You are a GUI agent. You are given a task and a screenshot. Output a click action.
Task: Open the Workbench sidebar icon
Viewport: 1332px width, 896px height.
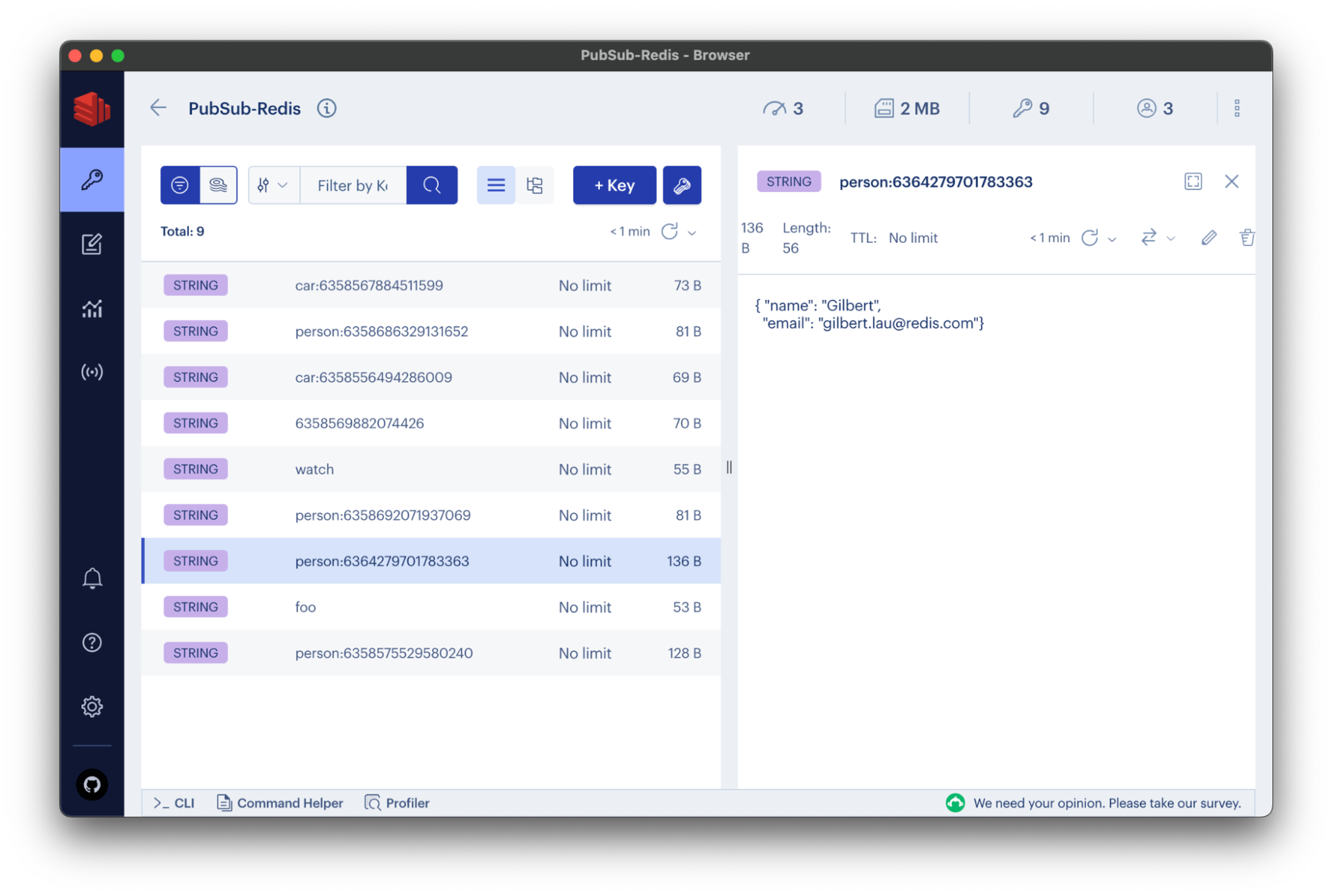tap(92, 244)
